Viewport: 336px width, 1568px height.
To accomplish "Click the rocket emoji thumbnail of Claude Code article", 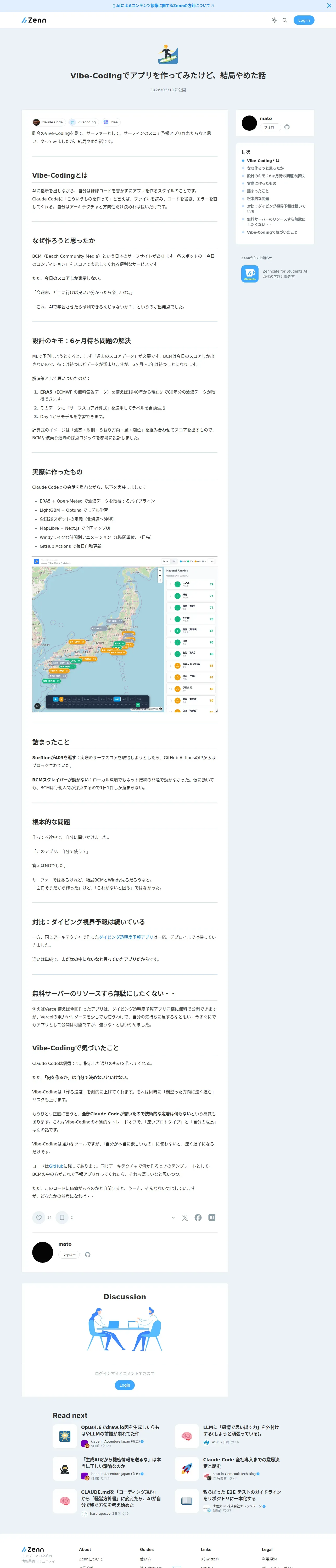I will (187, 1469).
